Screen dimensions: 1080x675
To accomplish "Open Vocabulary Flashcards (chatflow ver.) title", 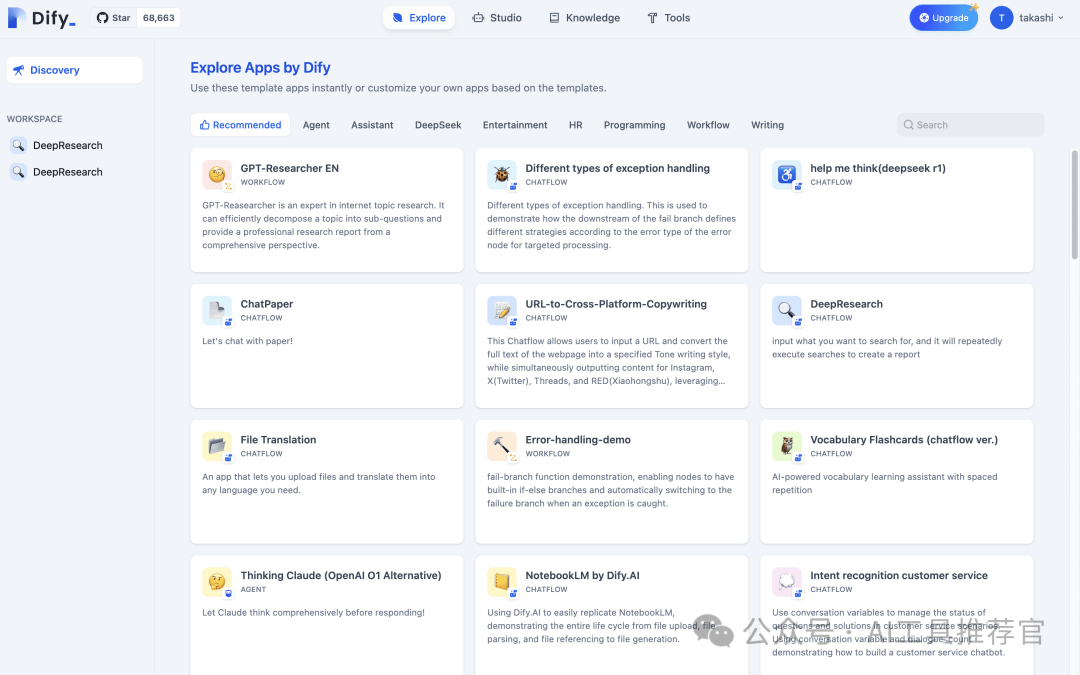I will click(904, 439).
